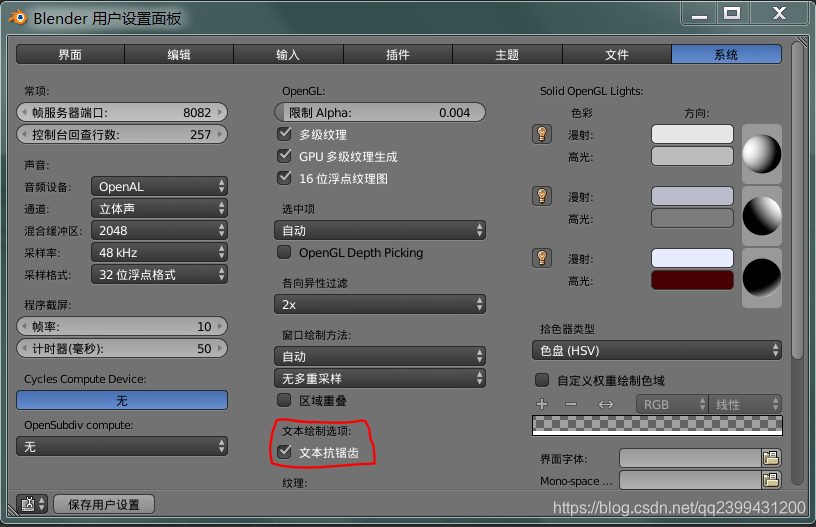
Task: Pick third light 漫射 color swatch
Action: (x=692, y=258)
